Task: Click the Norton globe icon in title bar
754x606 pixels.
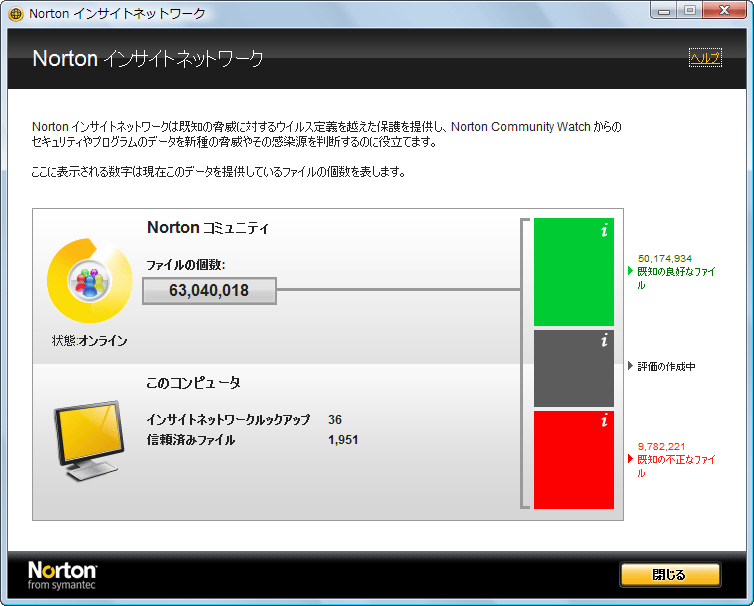Action: 16,14
